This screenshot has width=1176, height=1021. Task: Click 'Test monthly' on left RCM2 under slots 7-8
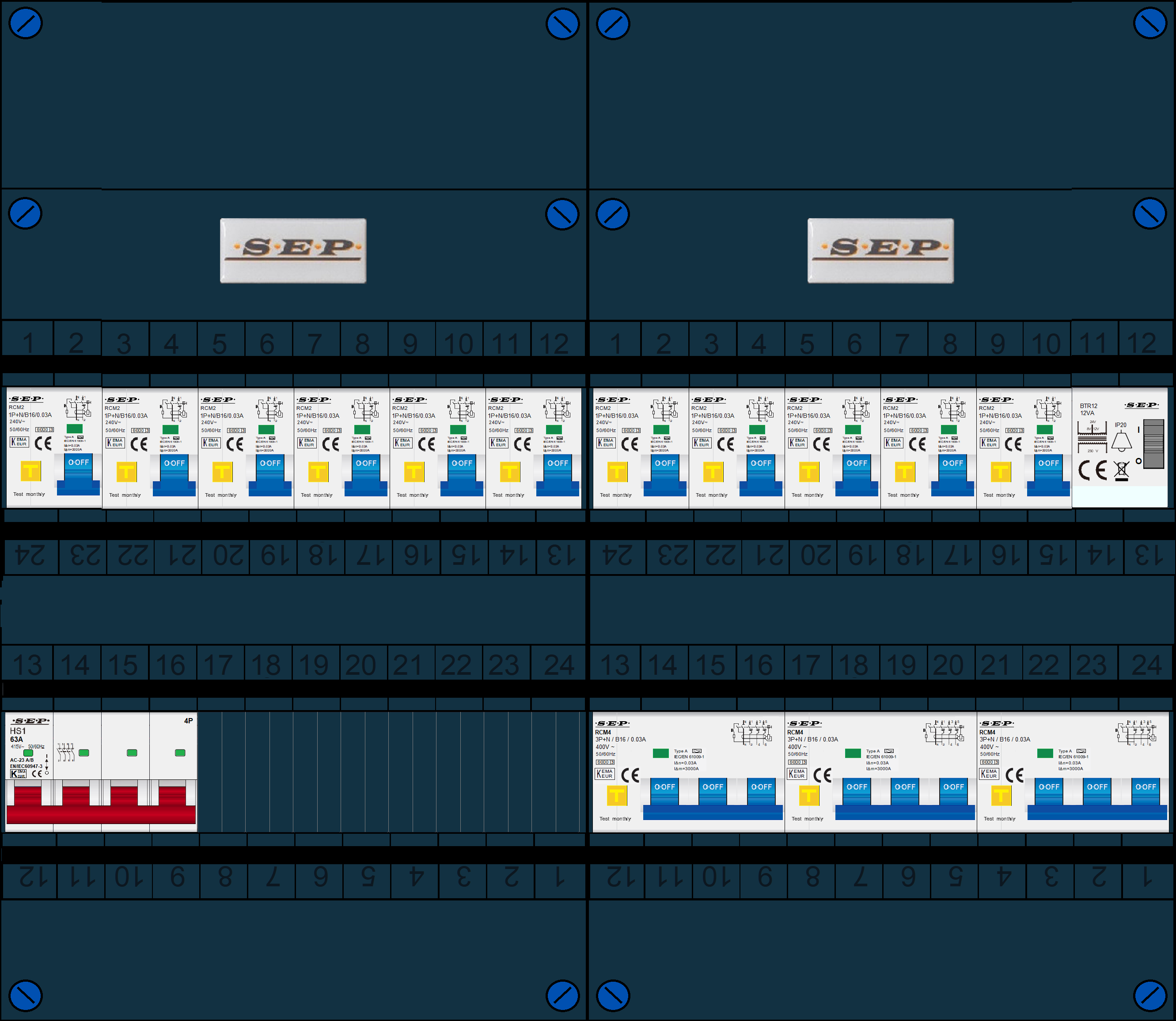pos(316,495)
